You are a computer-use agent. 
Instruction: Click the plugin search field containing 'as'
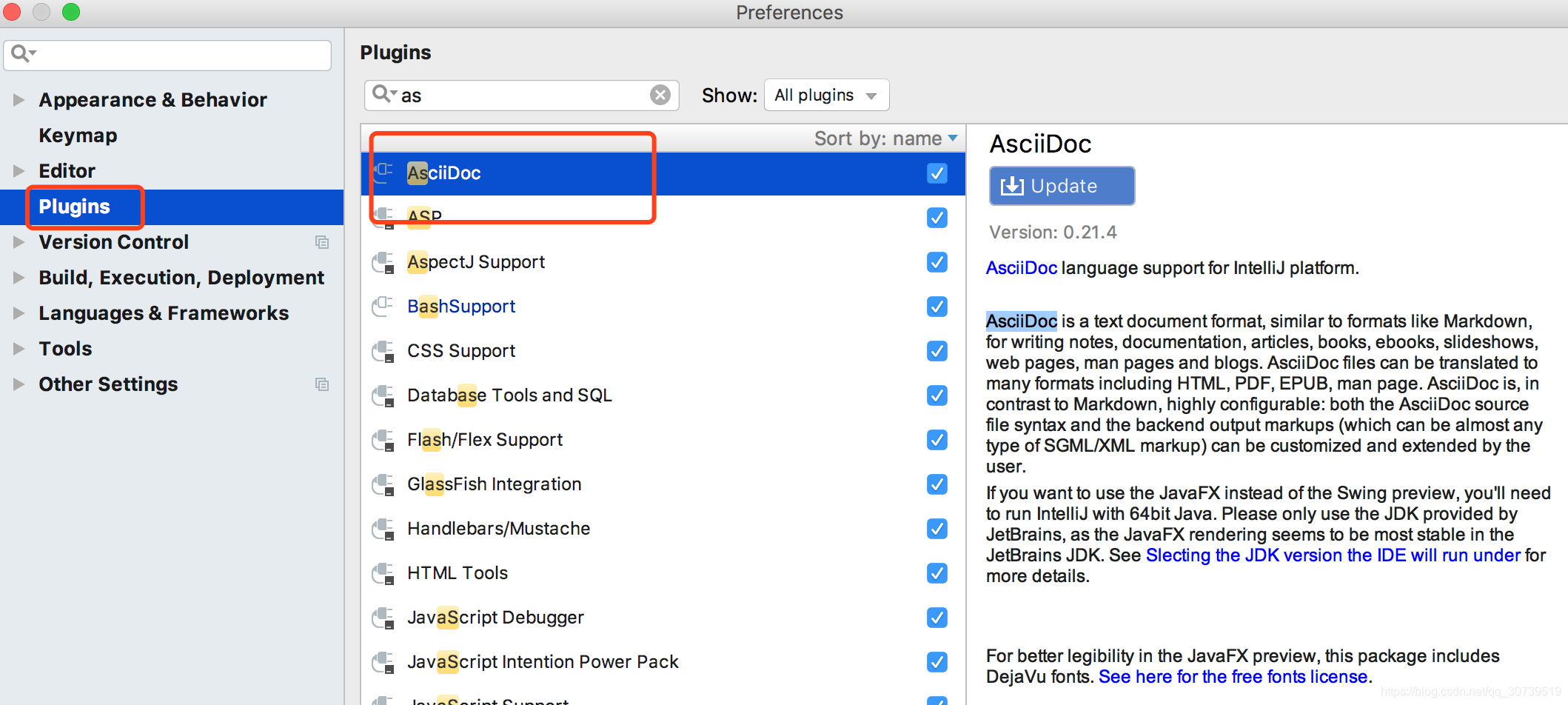click(x=521, y=95)
